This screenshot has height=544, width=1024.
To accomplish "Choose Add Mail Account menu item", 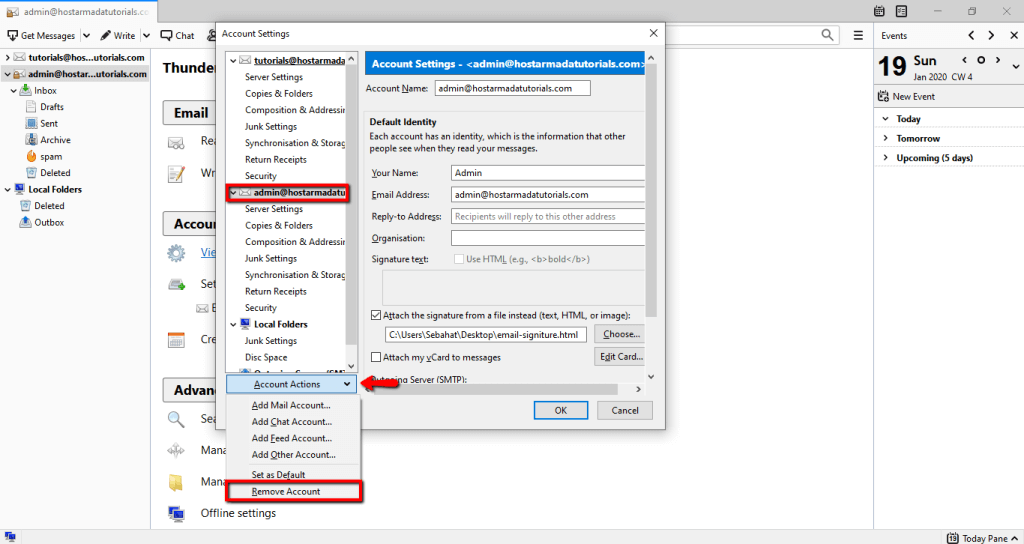I will click(291, 405).
